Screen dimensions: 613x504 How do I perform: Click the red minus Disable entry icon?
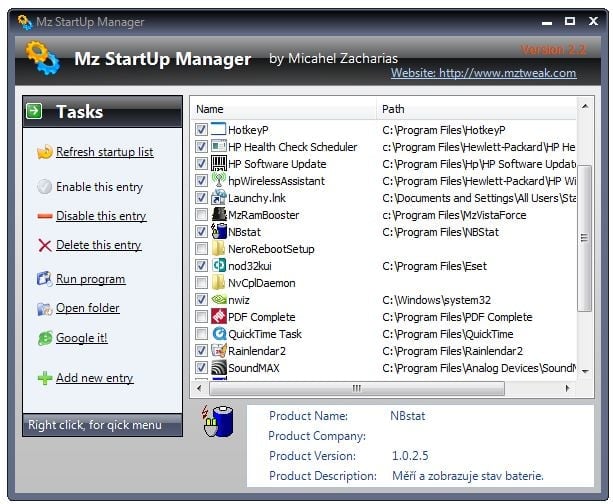(45, 216)
